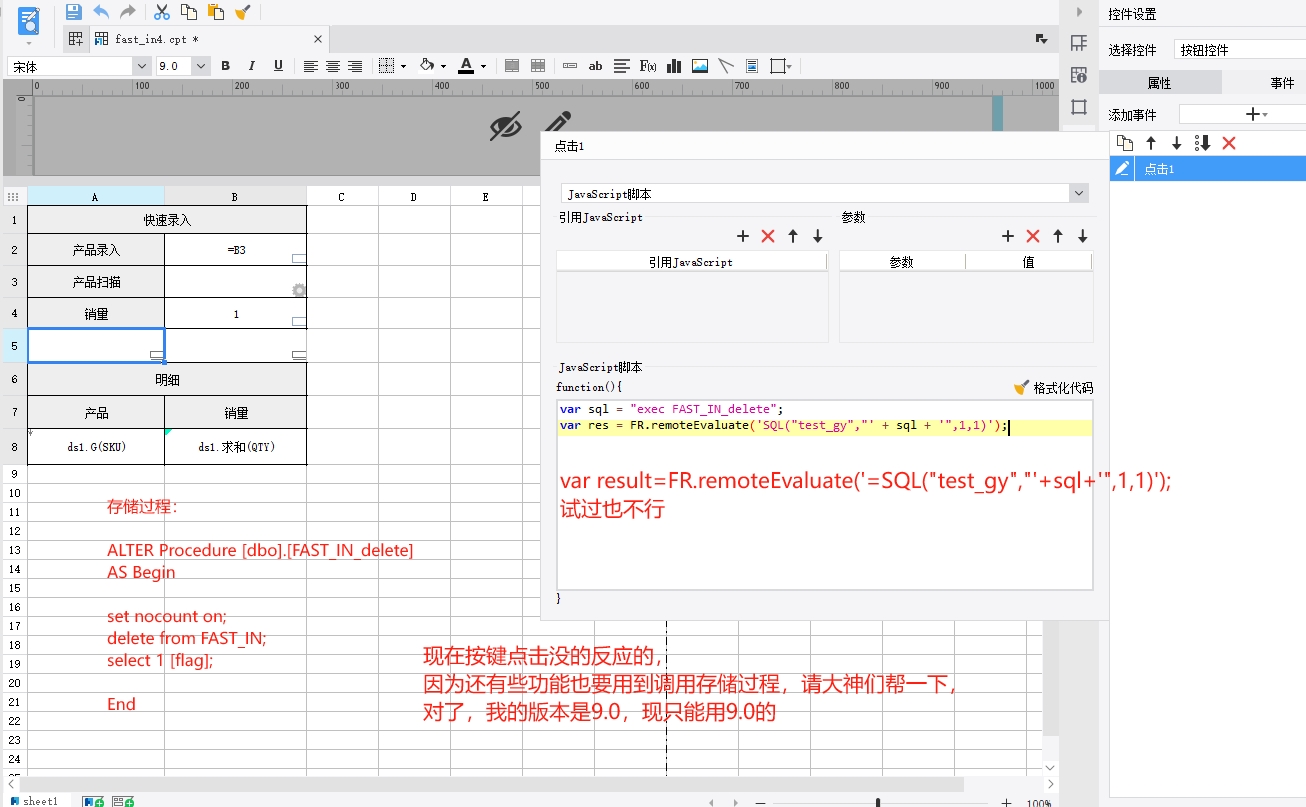This screenshot has width=1306, height=807.
Task: Insert an image into the cell
Action: (x=700, y=66)
